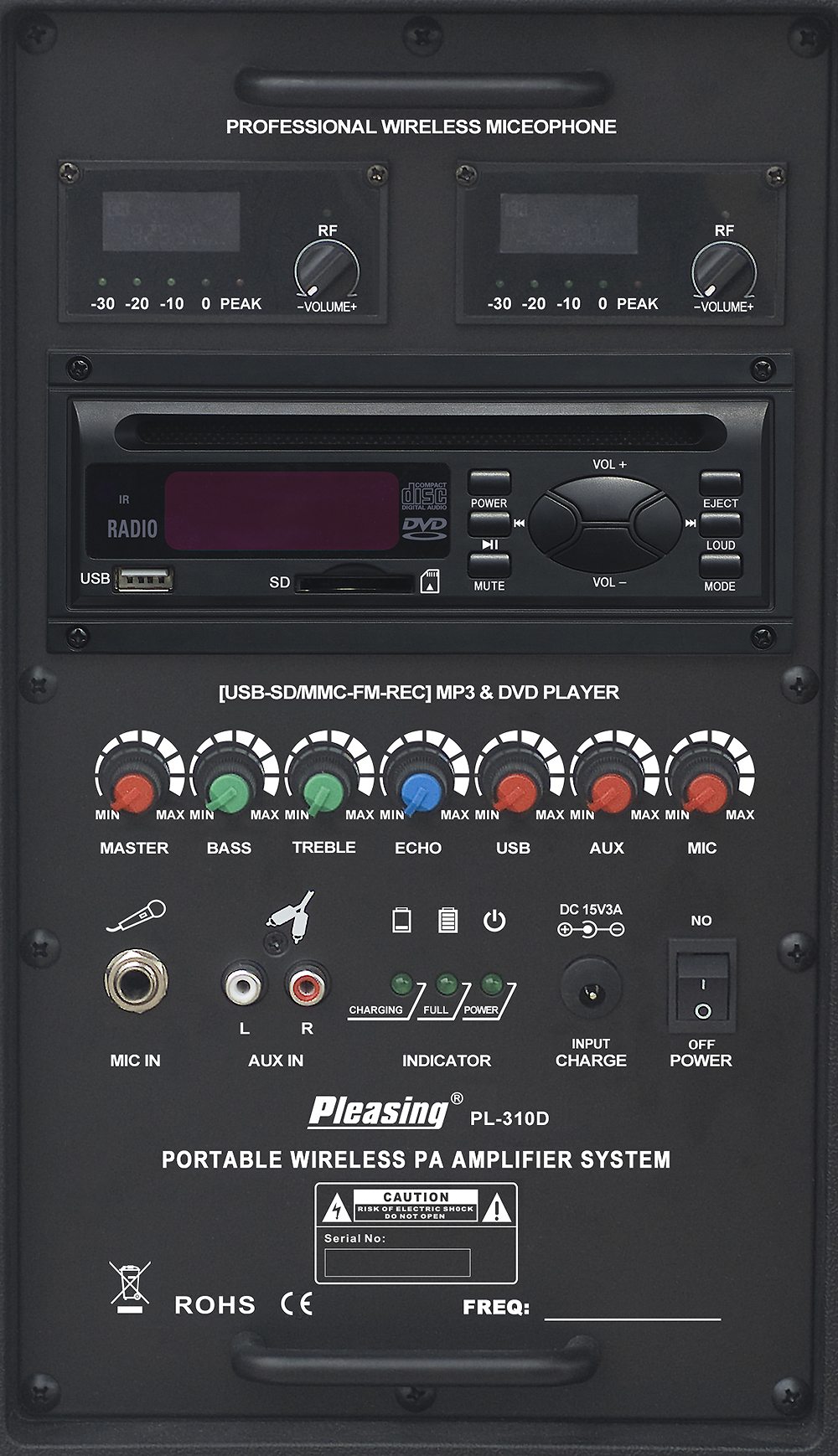This screenshot has height=1456, width=838.
Task: Click the INDICATOR label
Action: 447,1061
